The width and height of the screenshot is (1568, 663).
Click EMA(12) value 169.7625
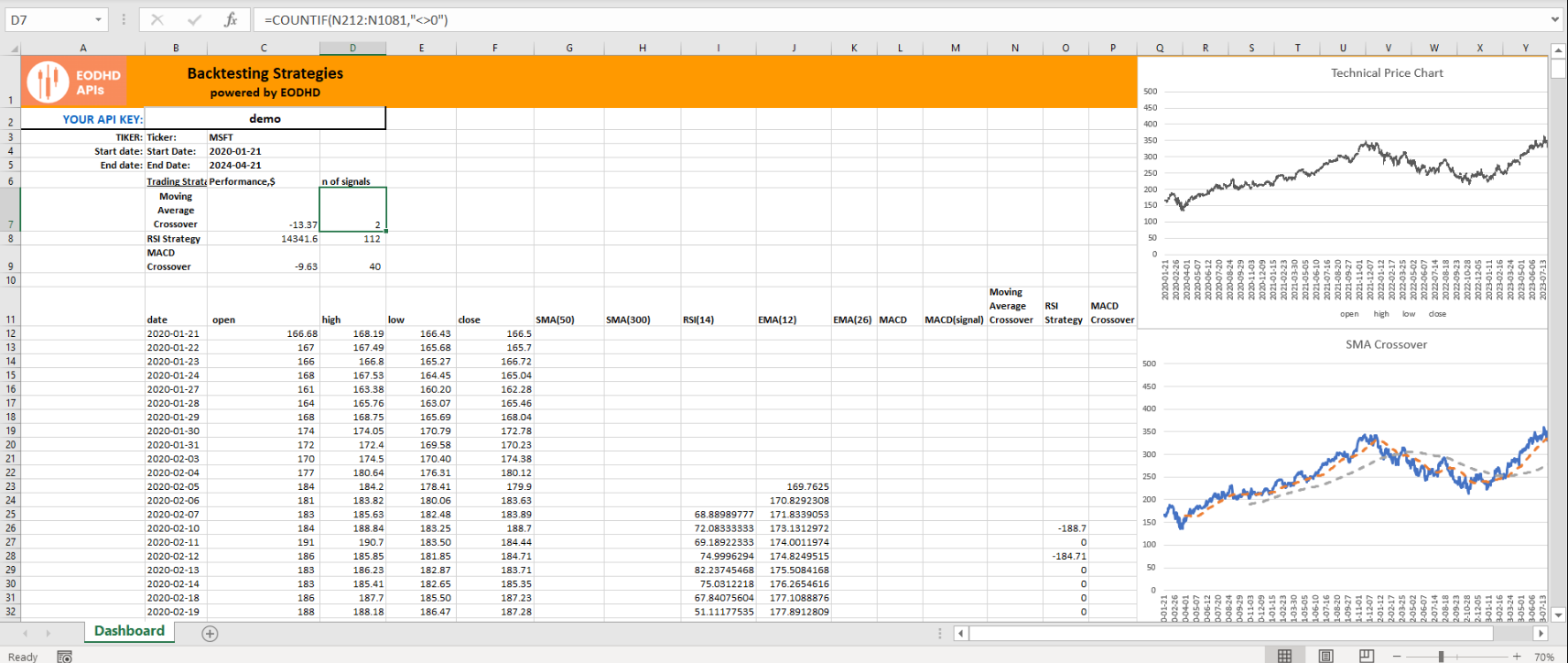click(x=793, y=486)
